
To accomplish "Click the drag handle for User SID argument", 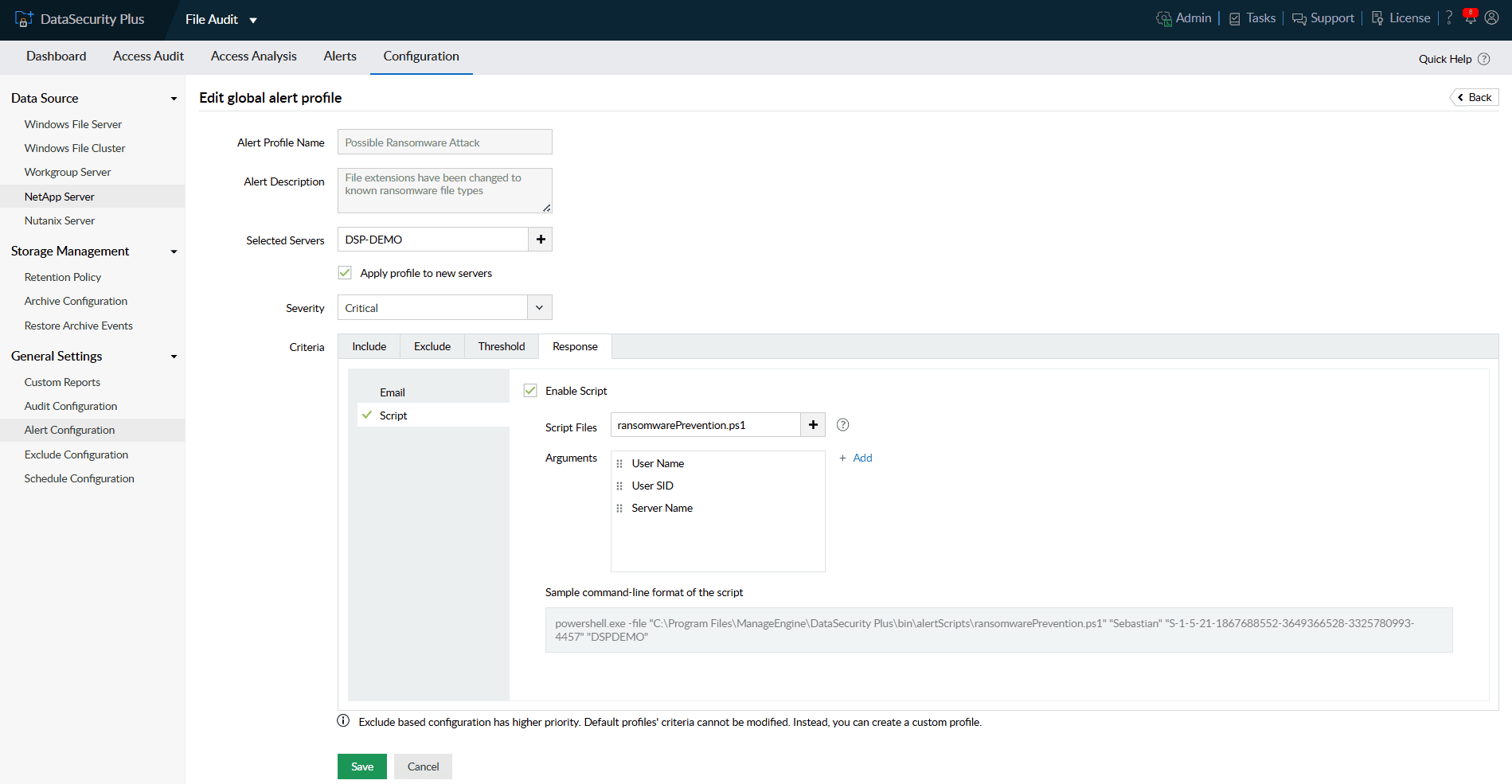I will pos(619,486).
